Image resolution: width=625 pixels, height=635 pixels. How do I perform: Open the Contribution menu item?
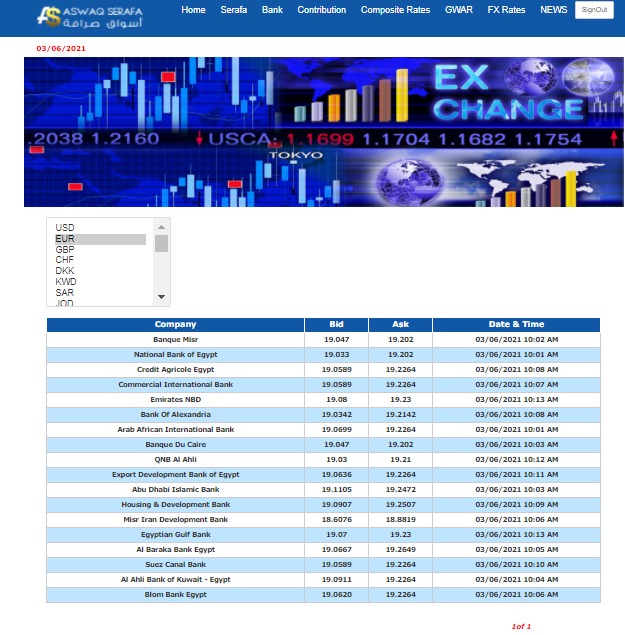point(322,10)
